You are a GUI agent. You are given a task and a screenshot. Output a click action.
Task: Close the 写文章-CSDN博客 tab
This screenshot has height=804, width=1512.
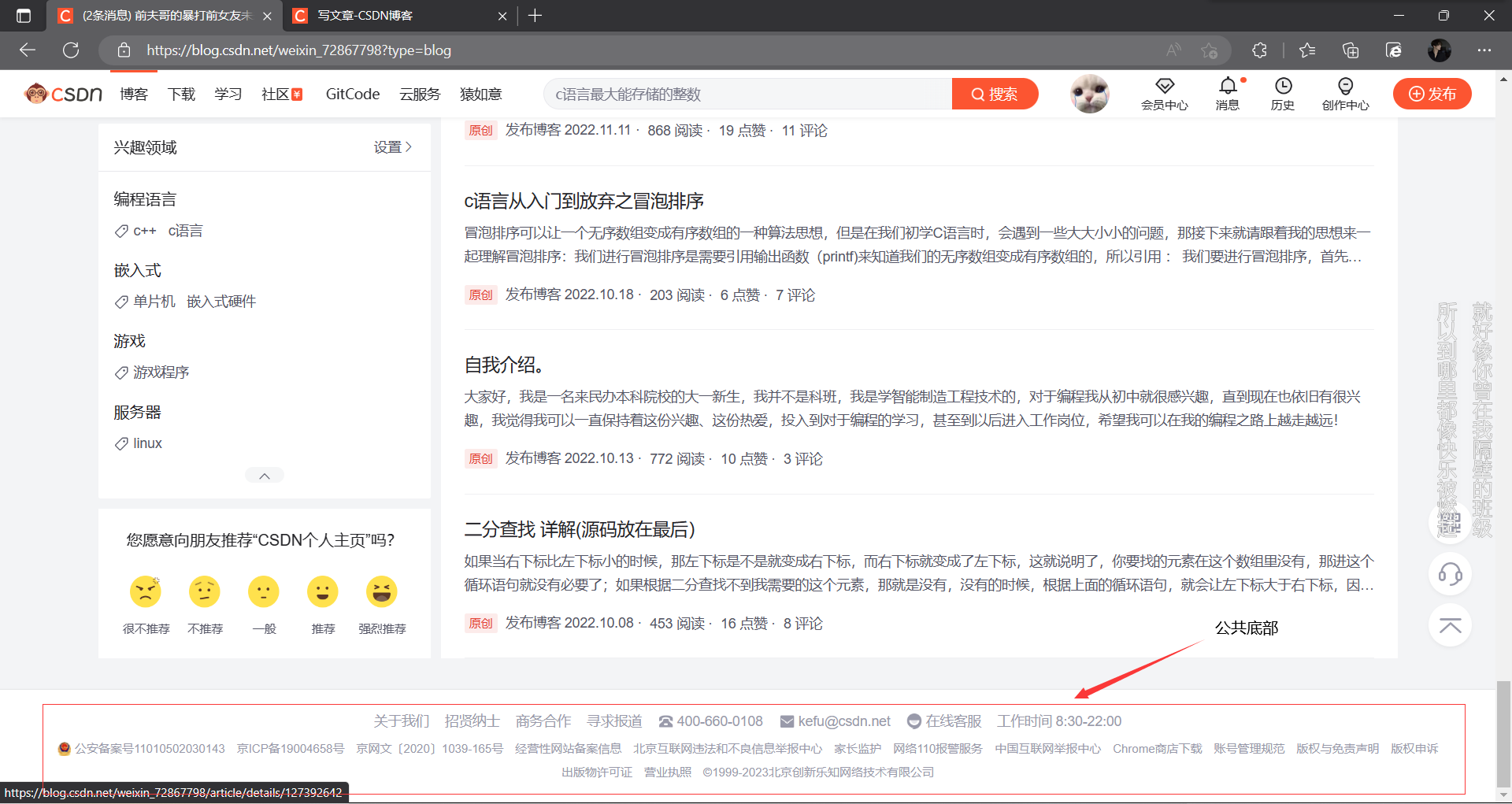502,16
